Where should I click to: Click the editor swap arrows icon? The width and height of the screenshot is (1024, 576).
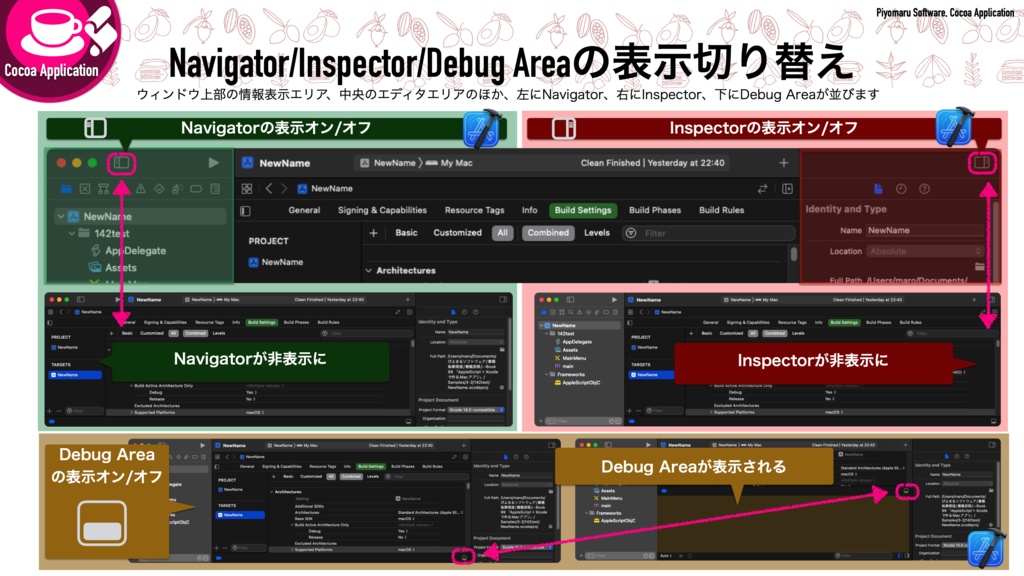point(762,189)
